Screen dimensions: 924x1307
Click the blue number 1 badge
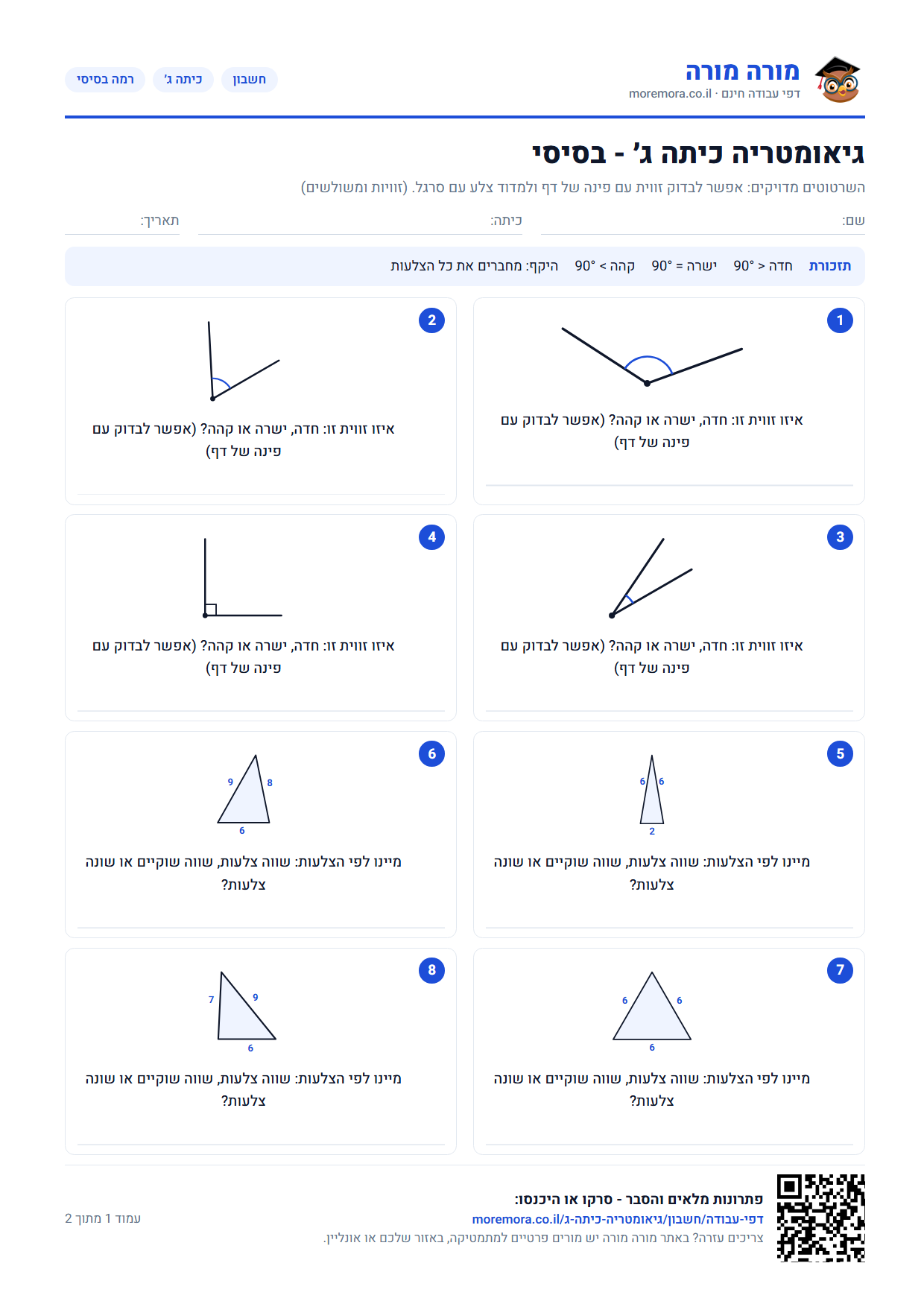coord(840,320)
